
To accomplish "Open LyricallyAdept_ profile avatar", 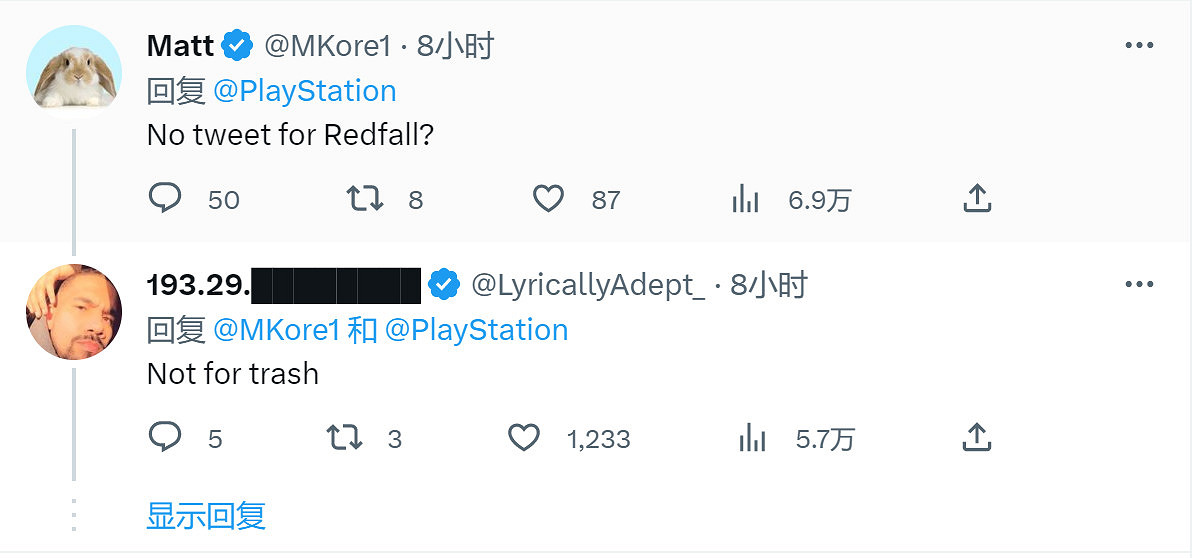I will coord(74,312).
